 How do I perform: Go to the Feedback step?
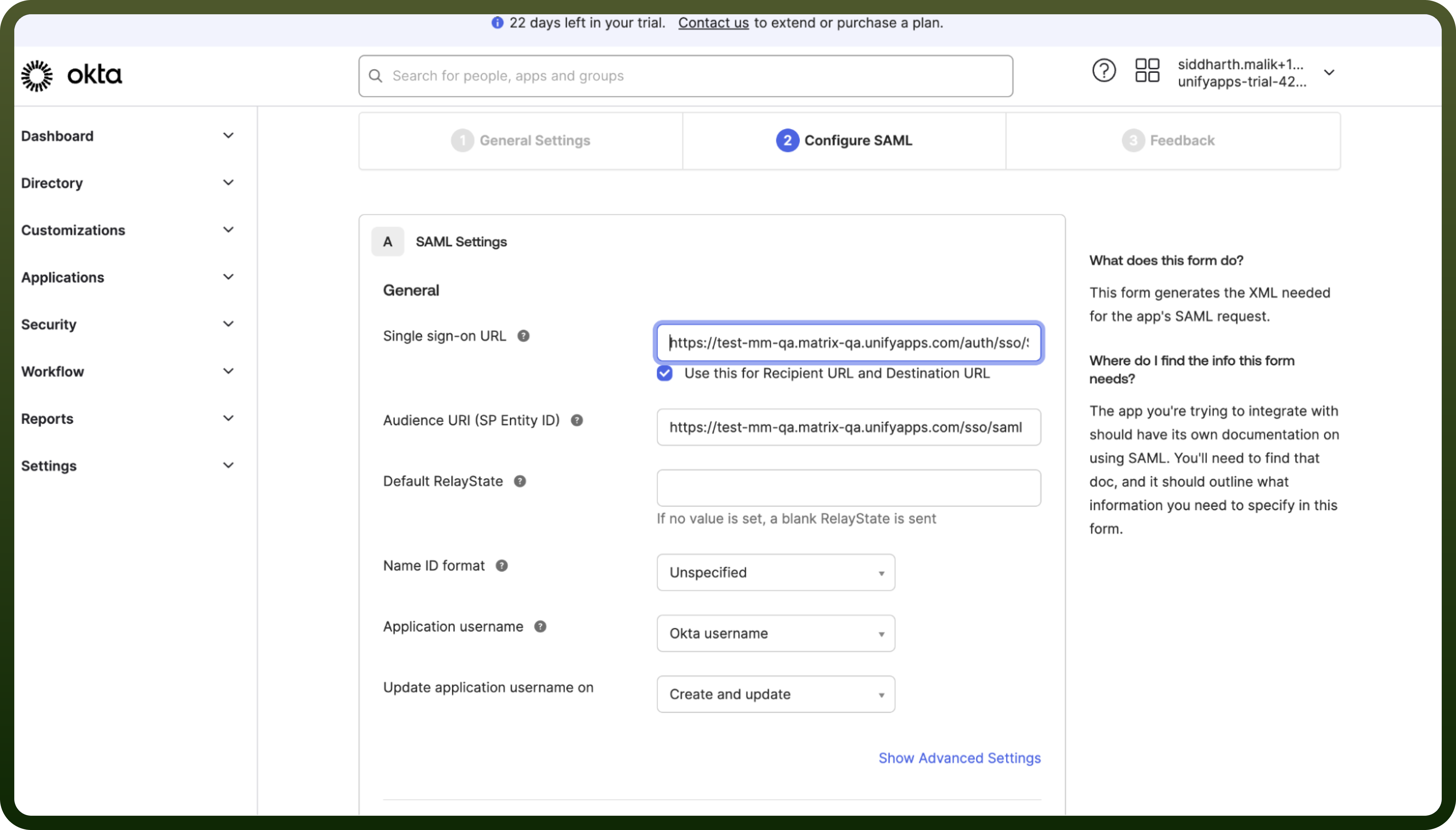[x=1174, y=141]
